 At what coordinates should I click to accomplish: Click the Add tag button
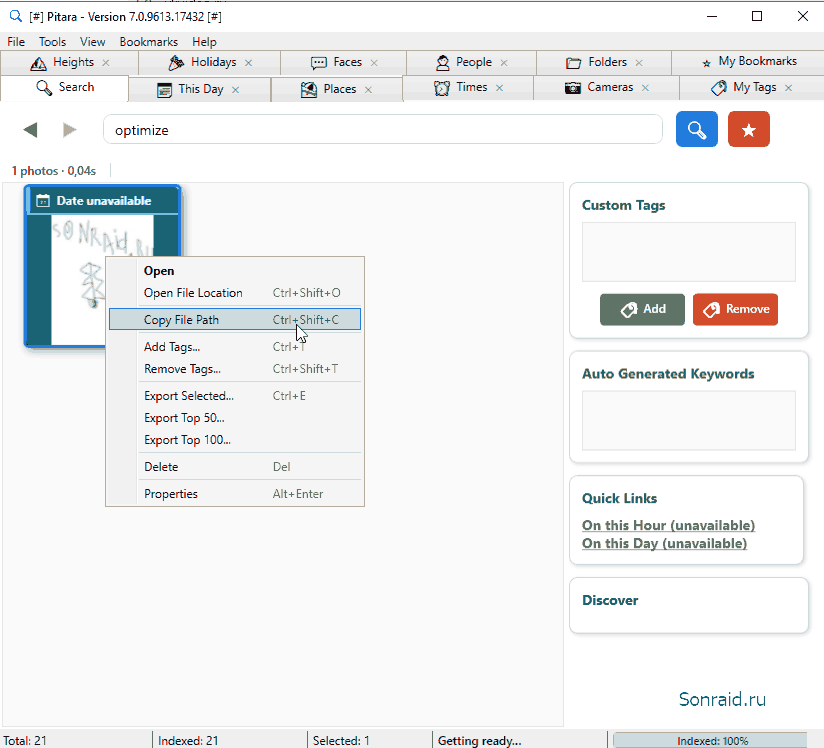coord(642,309)
